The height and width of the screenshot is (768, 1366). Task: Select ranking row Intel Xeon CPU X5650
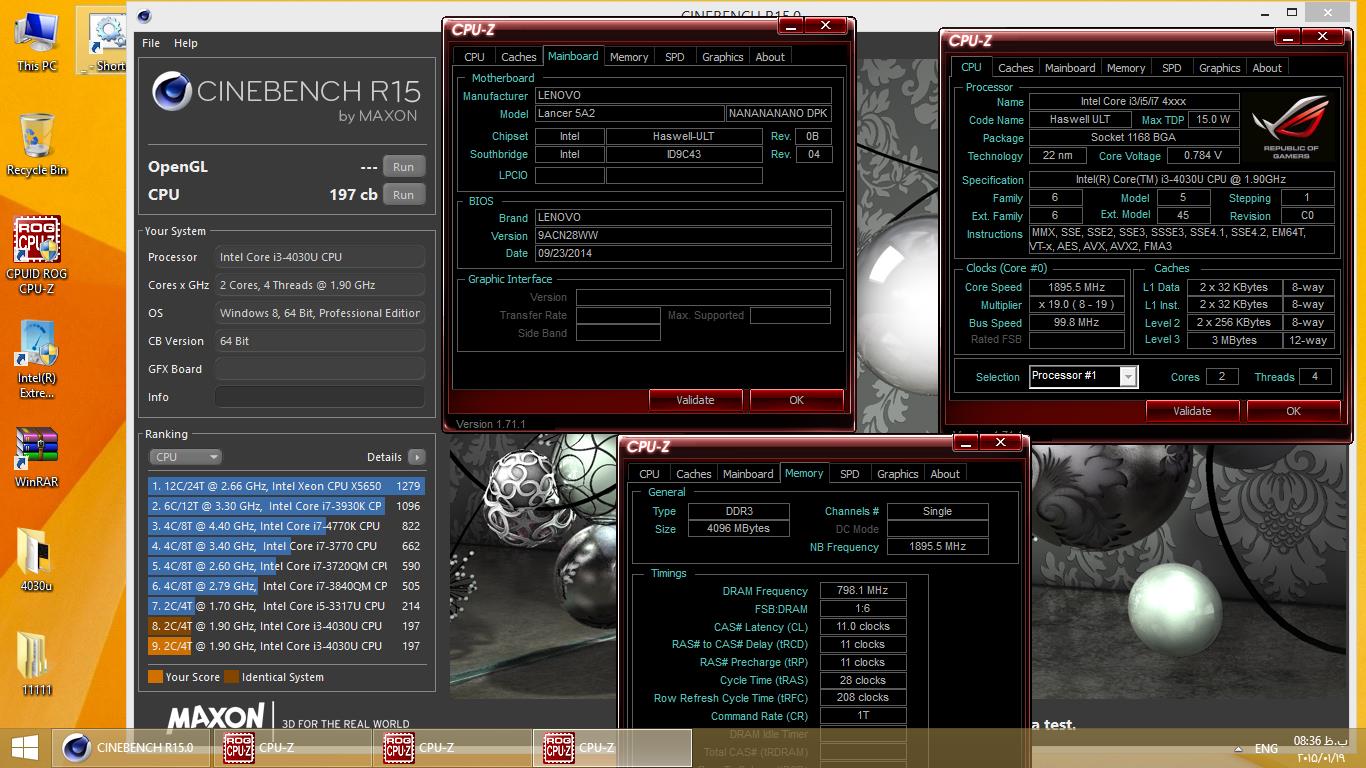pos(286,486)
